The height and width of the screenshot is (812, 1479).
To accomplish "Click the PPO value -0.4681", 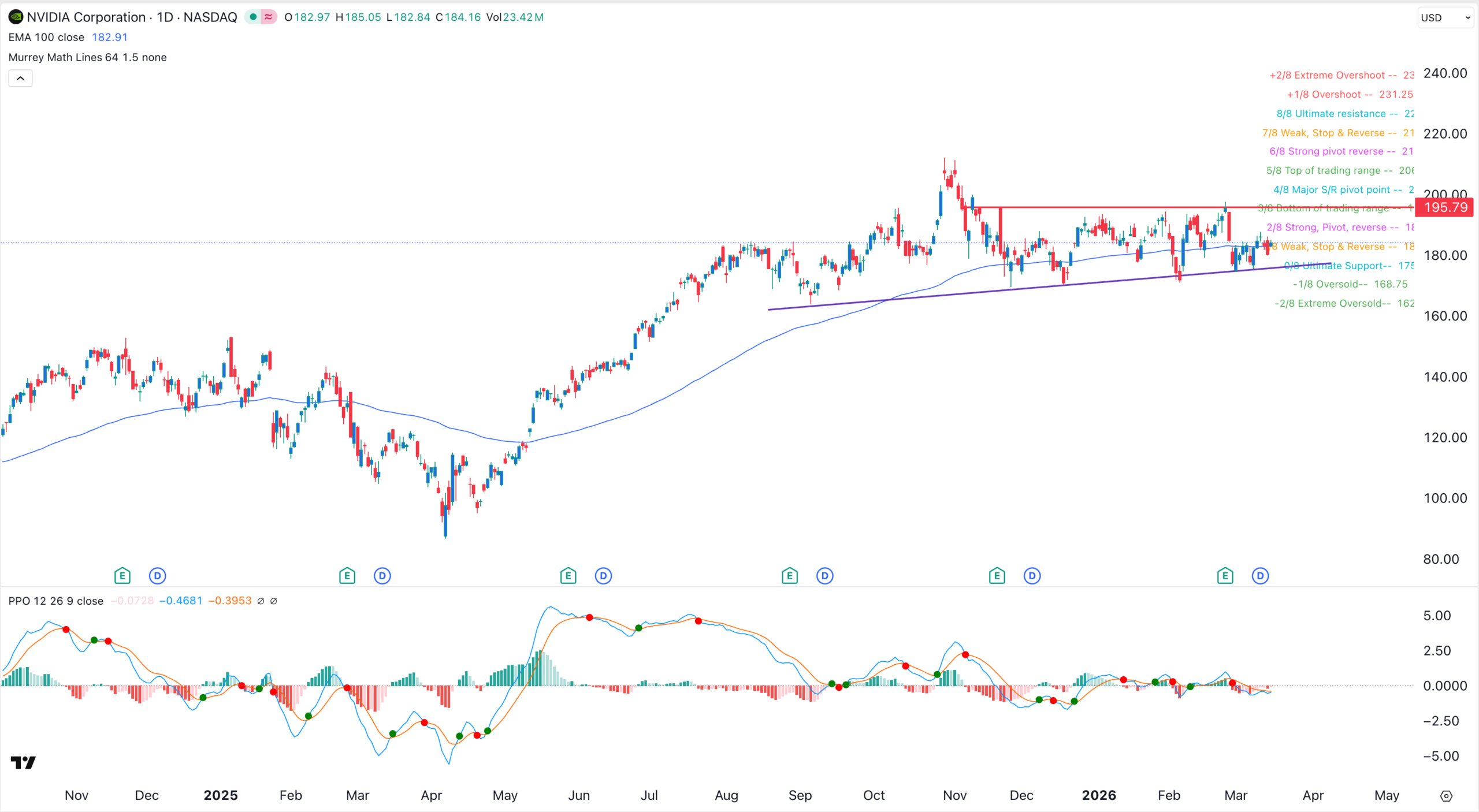I will (181, 601).
